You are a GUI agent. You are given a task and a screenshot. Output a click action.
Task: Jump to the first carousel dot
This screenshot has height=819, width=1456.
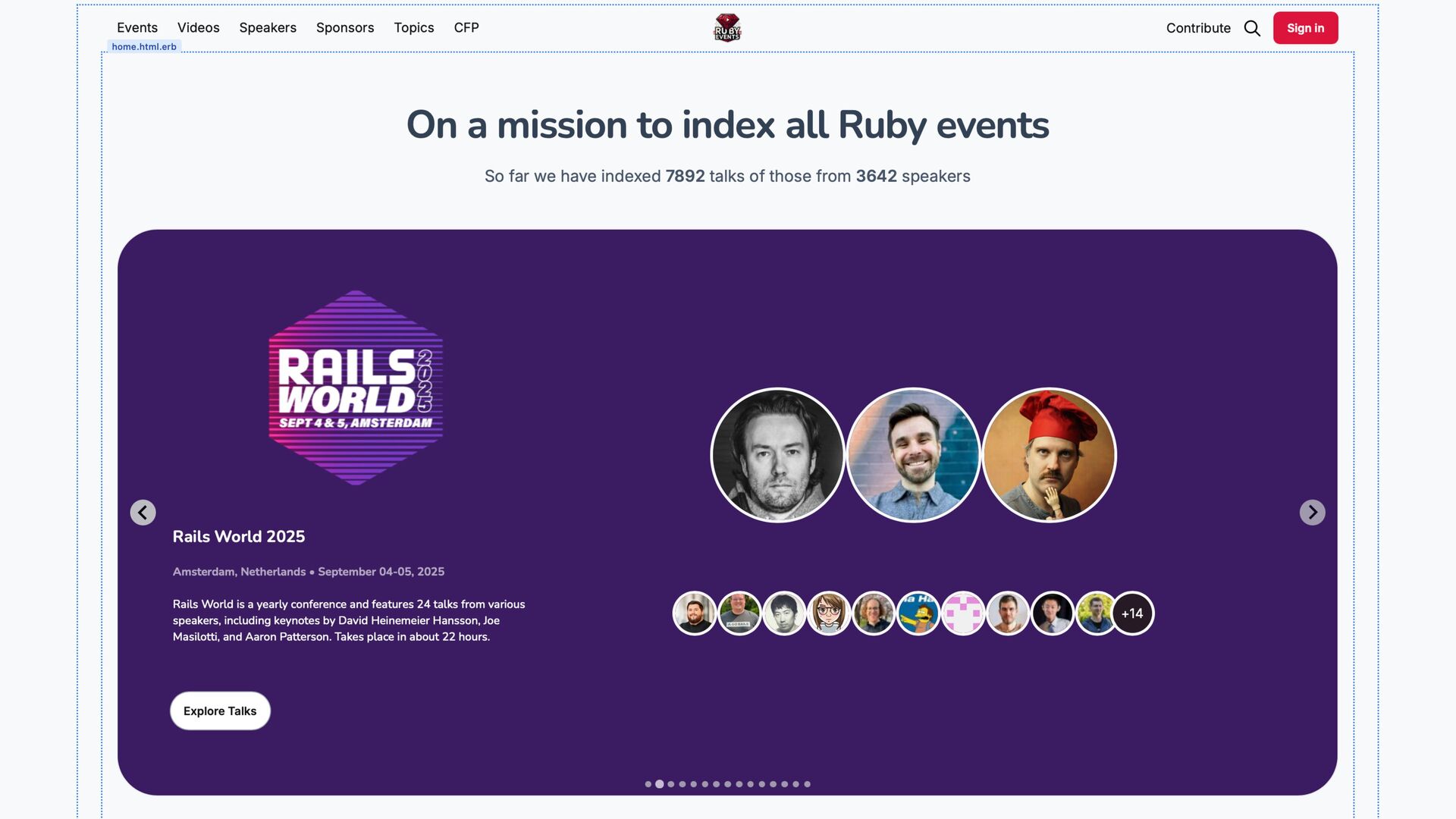(648, 784)
